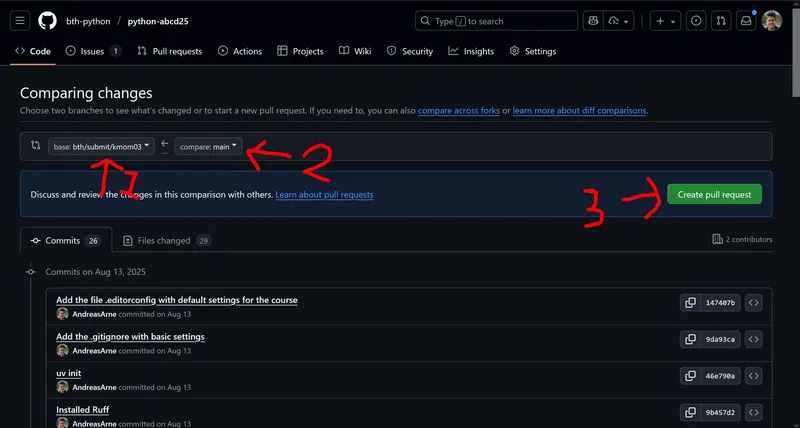
Task: Click the Create pull request button
Action: tap(714, 194)
